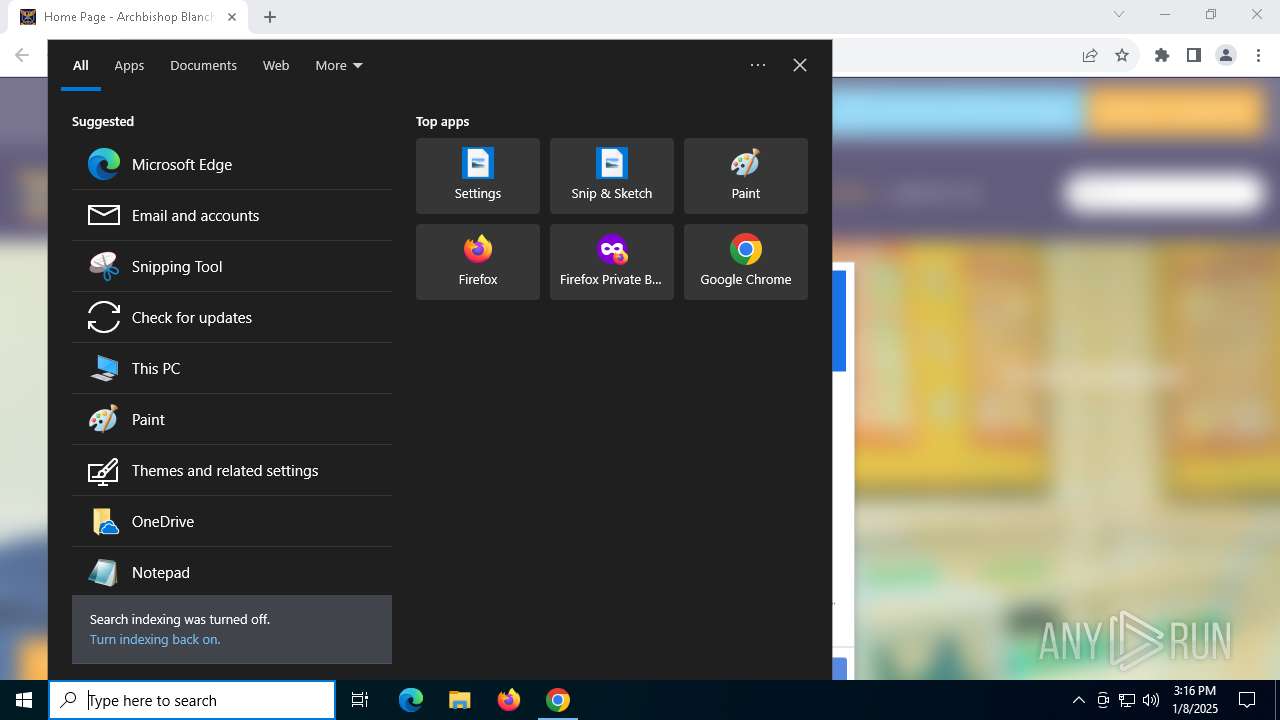Switch to the Apps search tab
1280x720 pixels.
click(x=129, y=65)
